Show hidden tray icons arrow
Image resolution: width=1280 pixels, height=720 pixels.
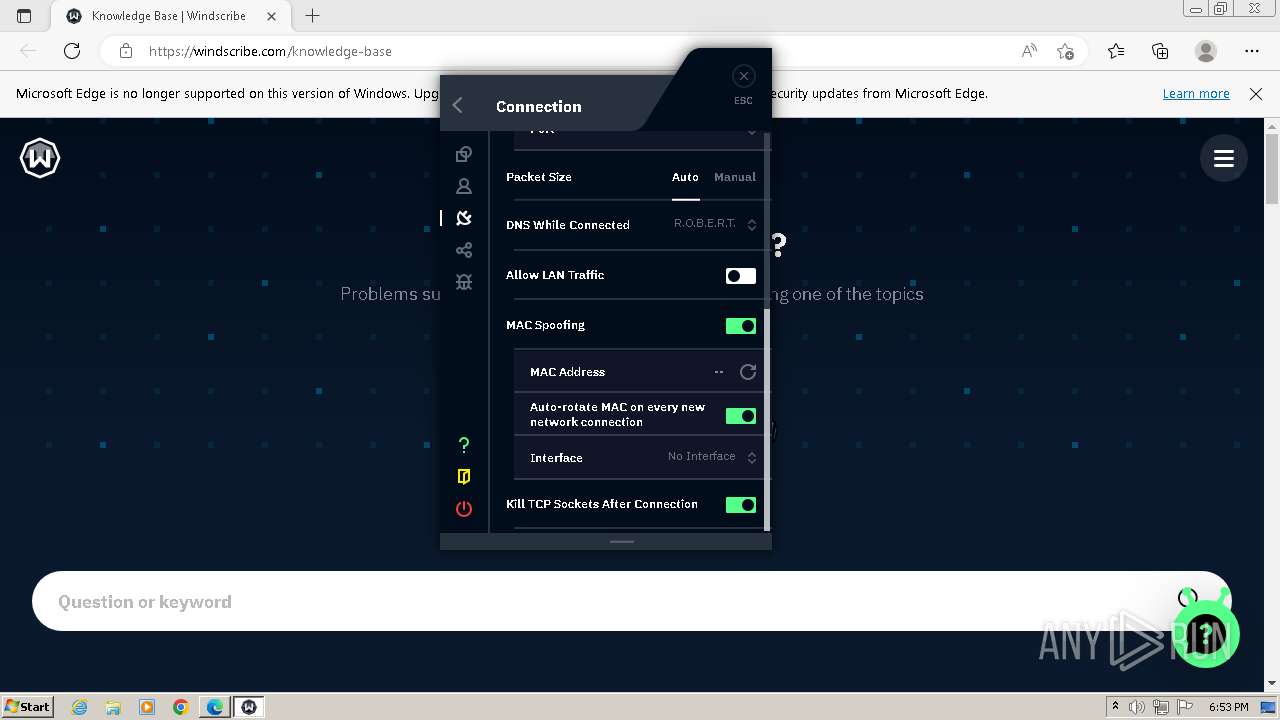tap(1115, 707)
